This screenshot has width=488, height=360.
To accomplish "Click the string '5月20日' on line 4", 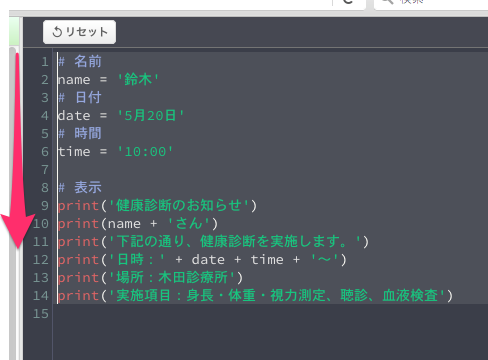I will pos(150,116).
